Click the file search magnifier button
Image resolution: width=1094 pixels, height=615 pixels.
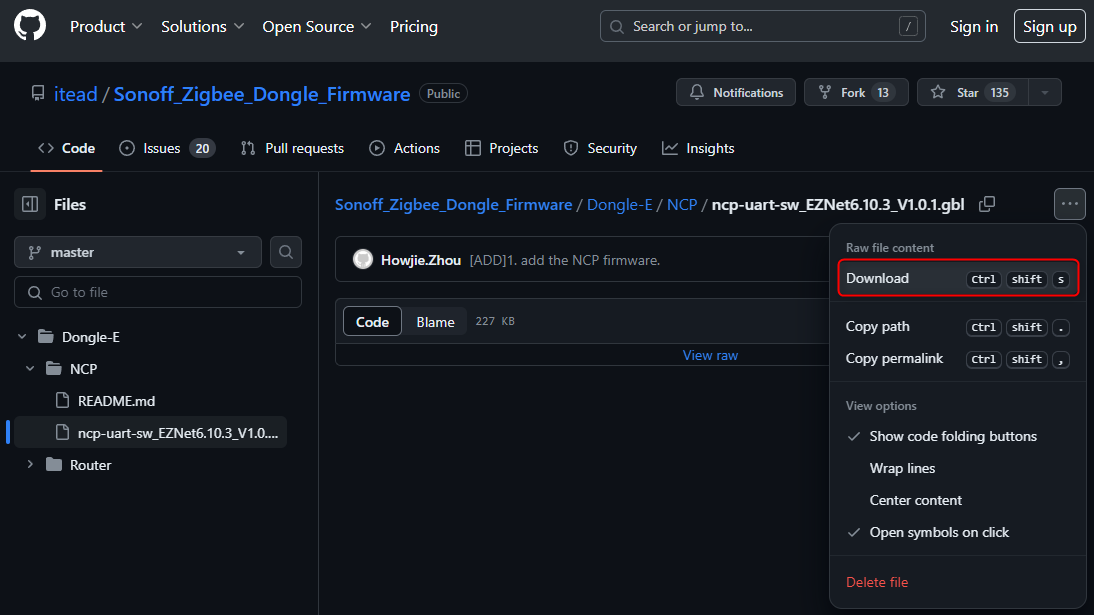pos(285,252)
